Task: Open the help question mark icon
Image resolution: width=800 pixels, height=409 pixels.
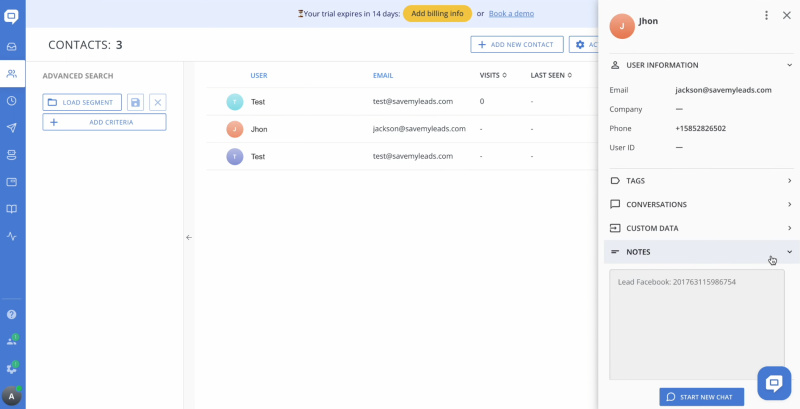Action: [x=11, y=314]
